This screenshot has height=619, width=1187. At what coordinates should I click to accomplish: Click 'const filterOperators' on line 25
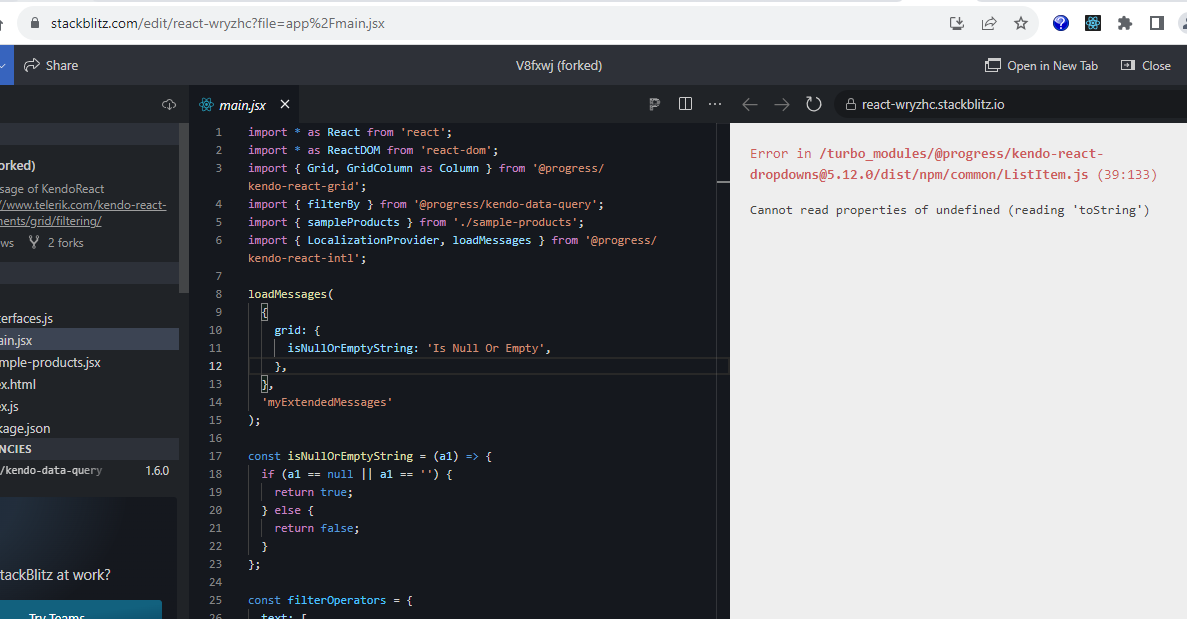tap(316, 600)
